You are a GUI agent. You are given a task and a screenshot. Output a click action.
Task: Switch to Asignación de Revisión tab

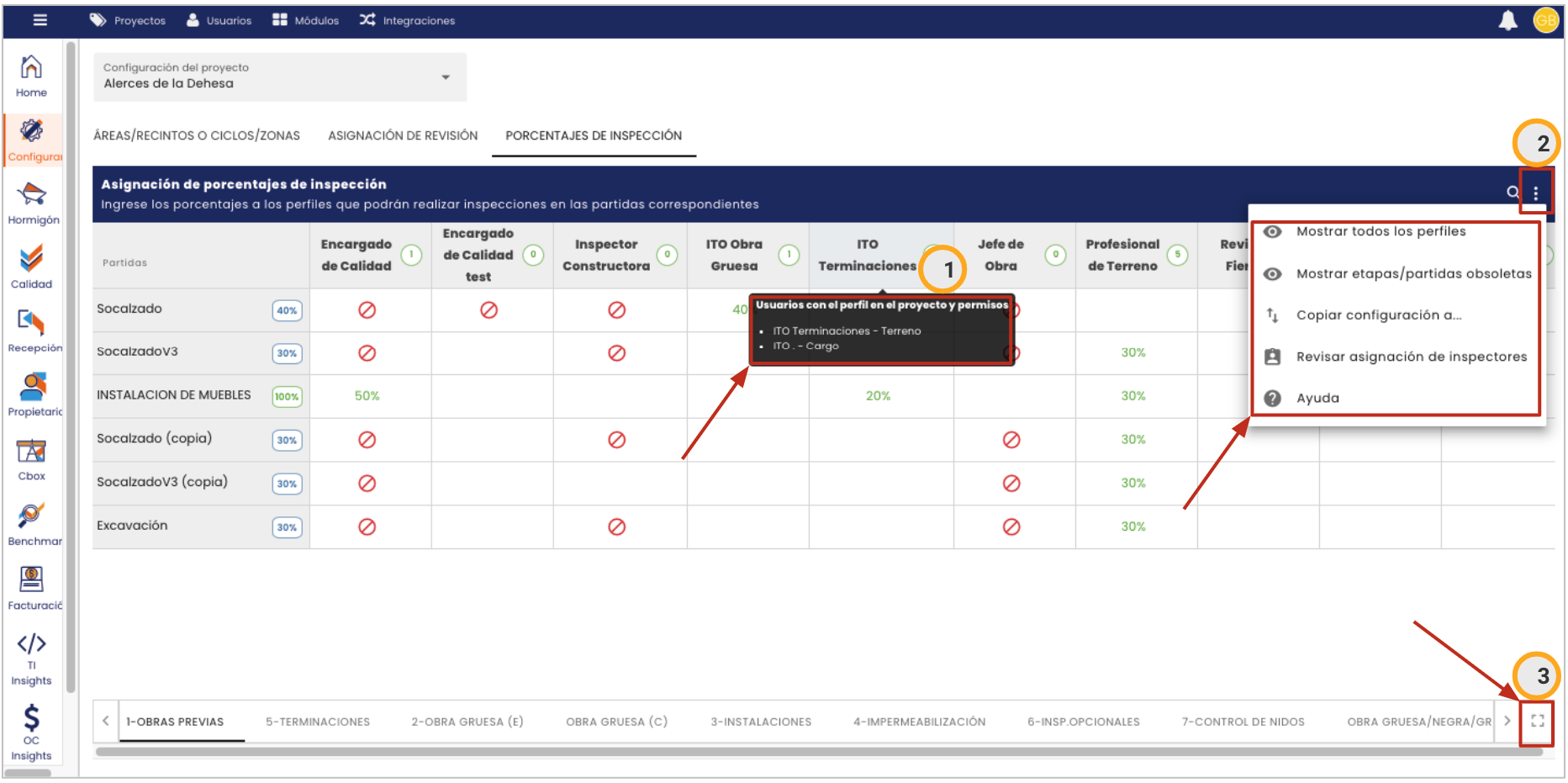coord(403,135)
